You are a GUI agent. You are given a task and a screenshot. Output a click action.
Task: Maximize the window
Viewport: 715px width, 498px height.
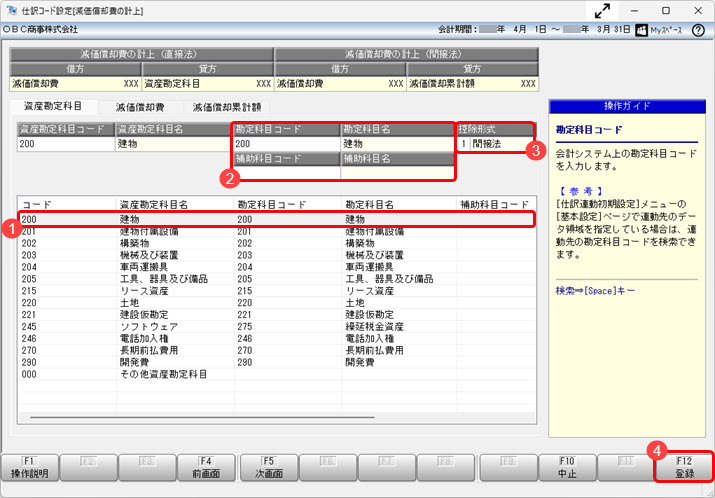tap(666, 10)
